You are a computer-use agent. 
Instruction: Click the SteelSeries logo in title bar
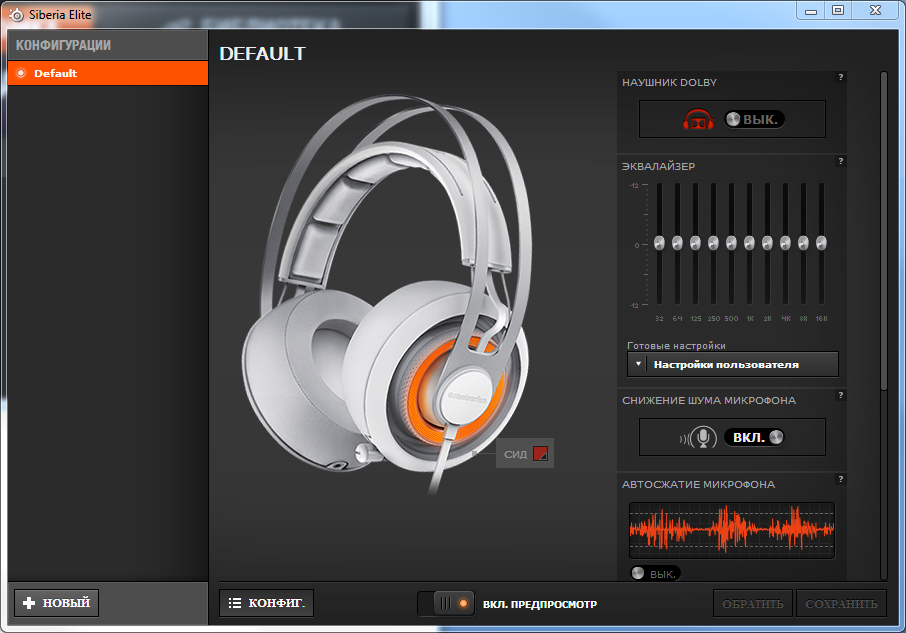pyautogui.click(x=16, y=15)
